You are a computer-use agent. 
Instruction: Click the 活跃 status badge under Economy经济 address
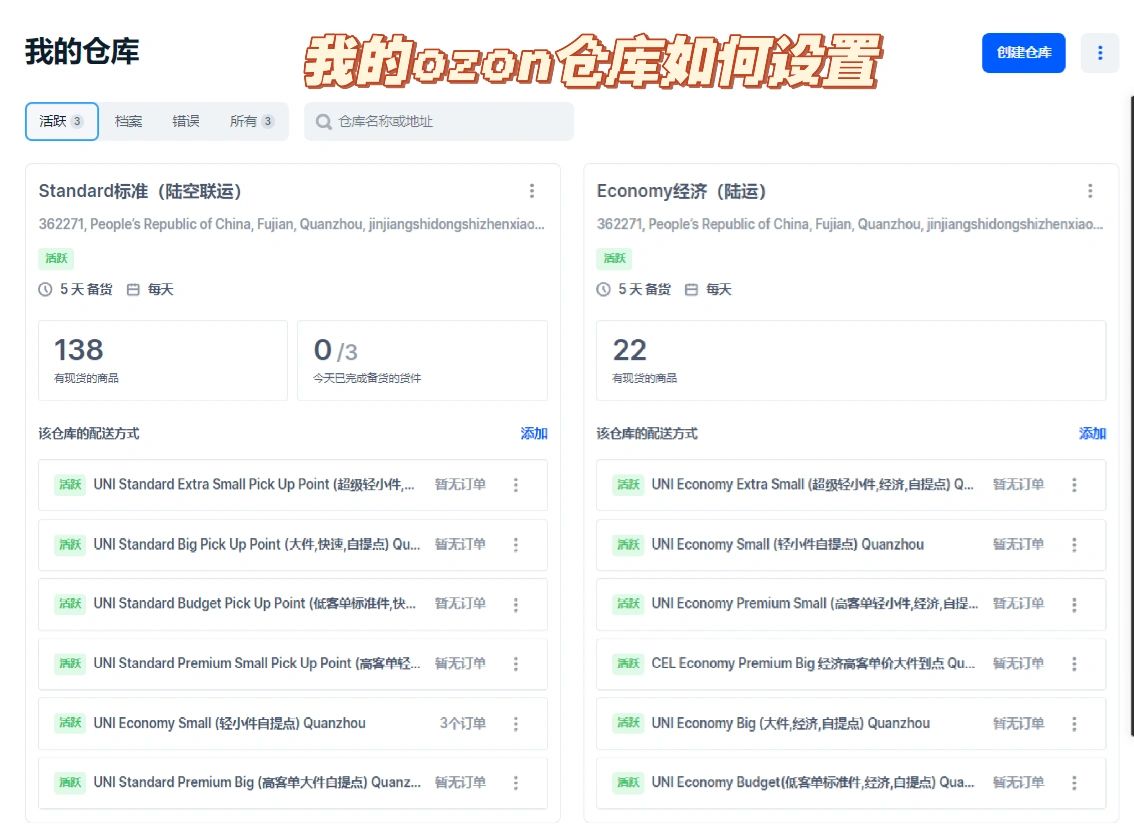615,258
